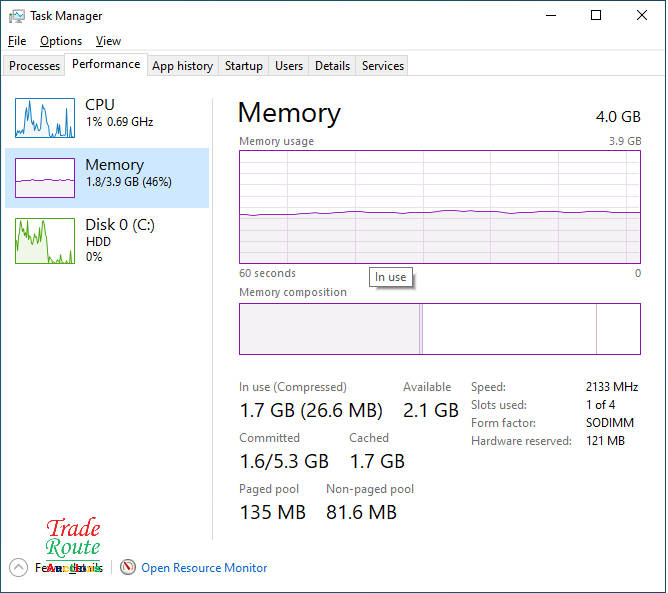Click the Memory composition bar

[x=440, y=329]
